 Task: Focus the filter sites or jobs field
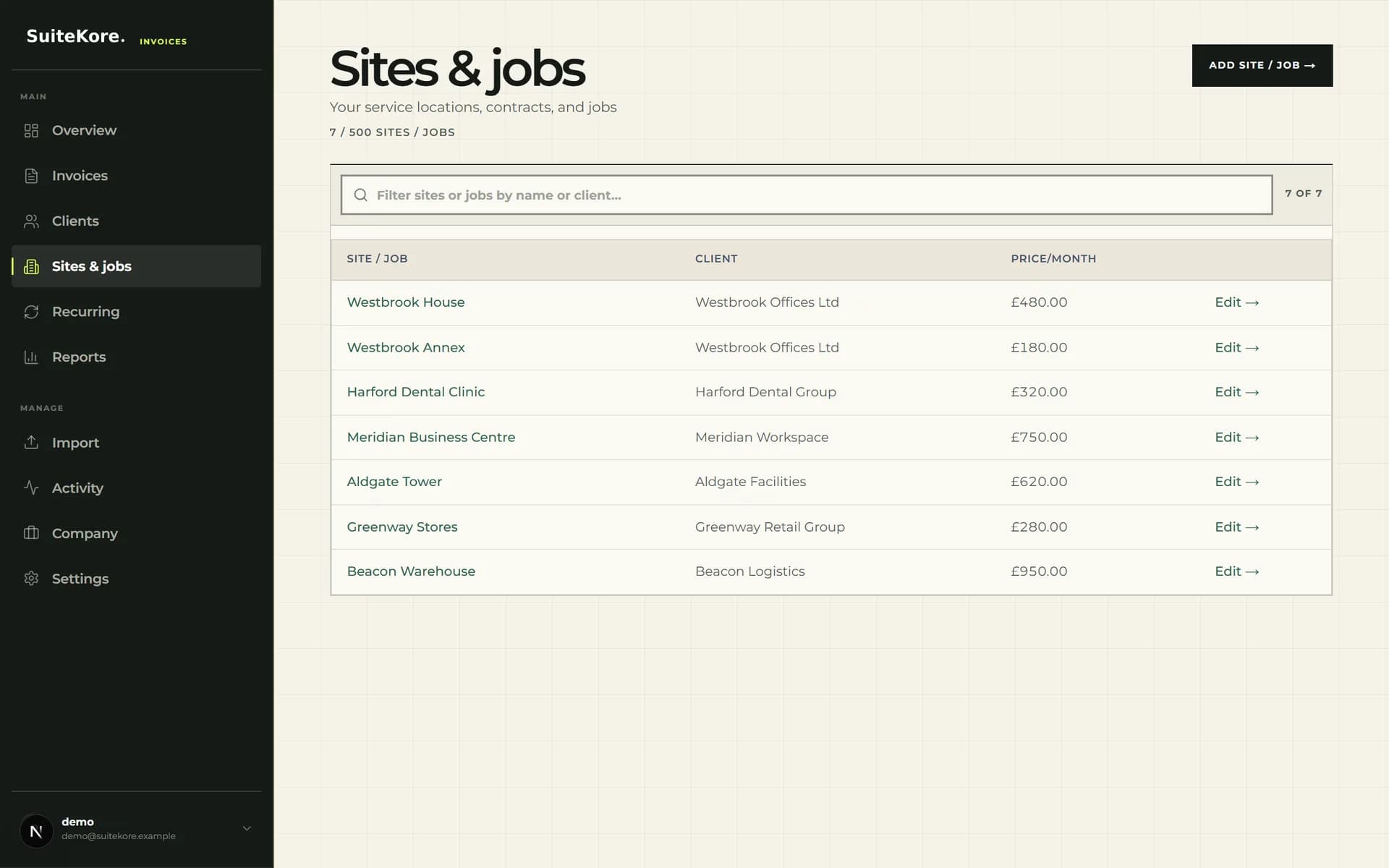click(x=806, y=195)
